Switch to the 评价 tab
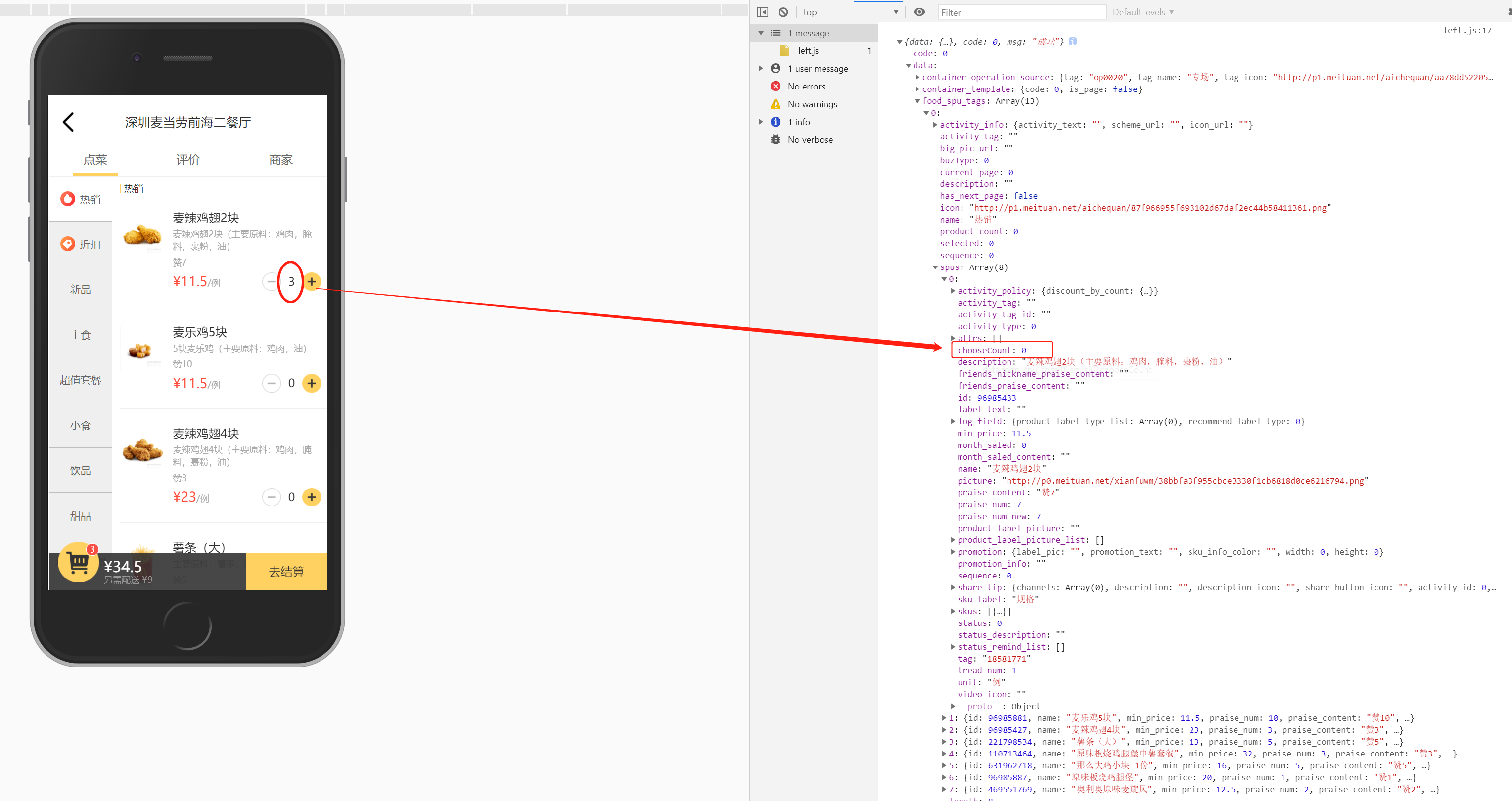The image size is (1512, 801). (x=188, y=160)
